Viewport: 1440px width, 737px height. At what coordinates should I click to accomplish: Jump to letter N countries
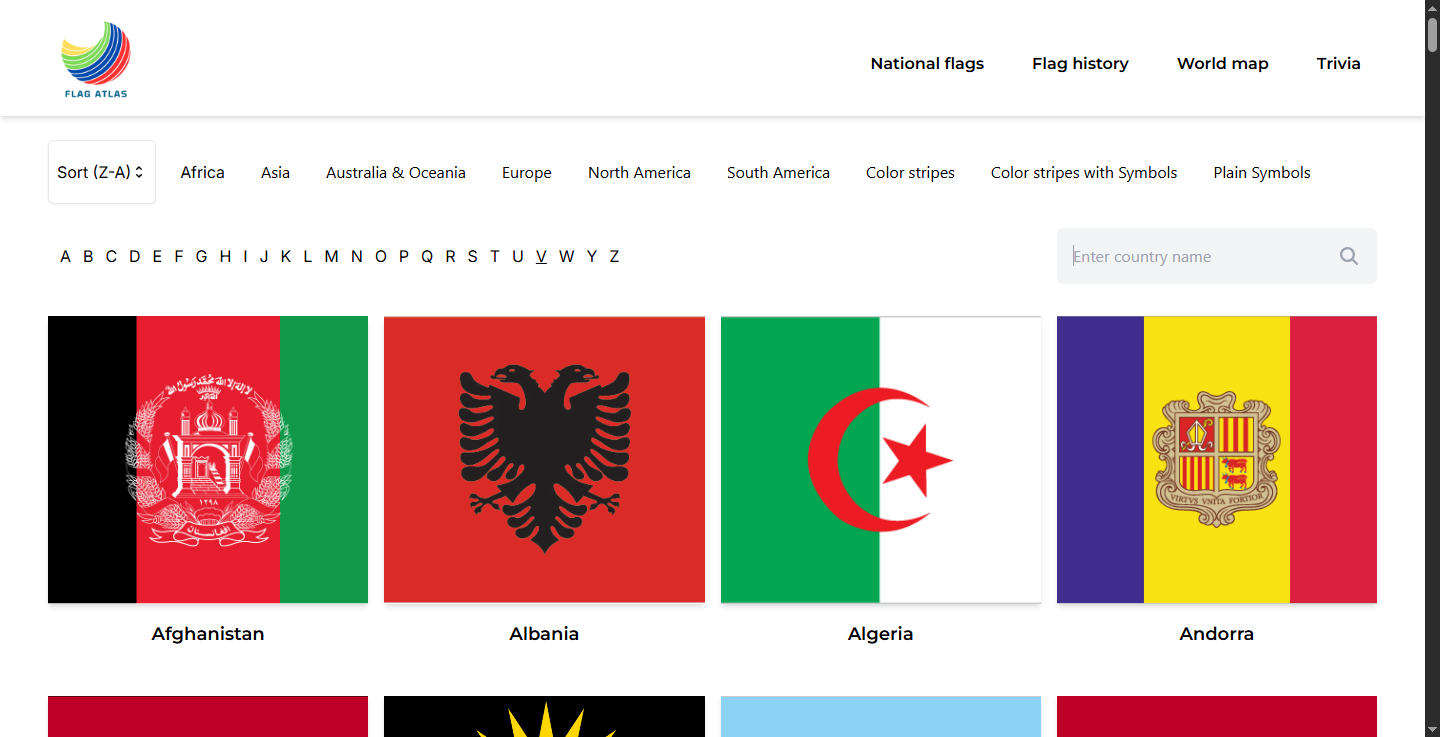356,256
